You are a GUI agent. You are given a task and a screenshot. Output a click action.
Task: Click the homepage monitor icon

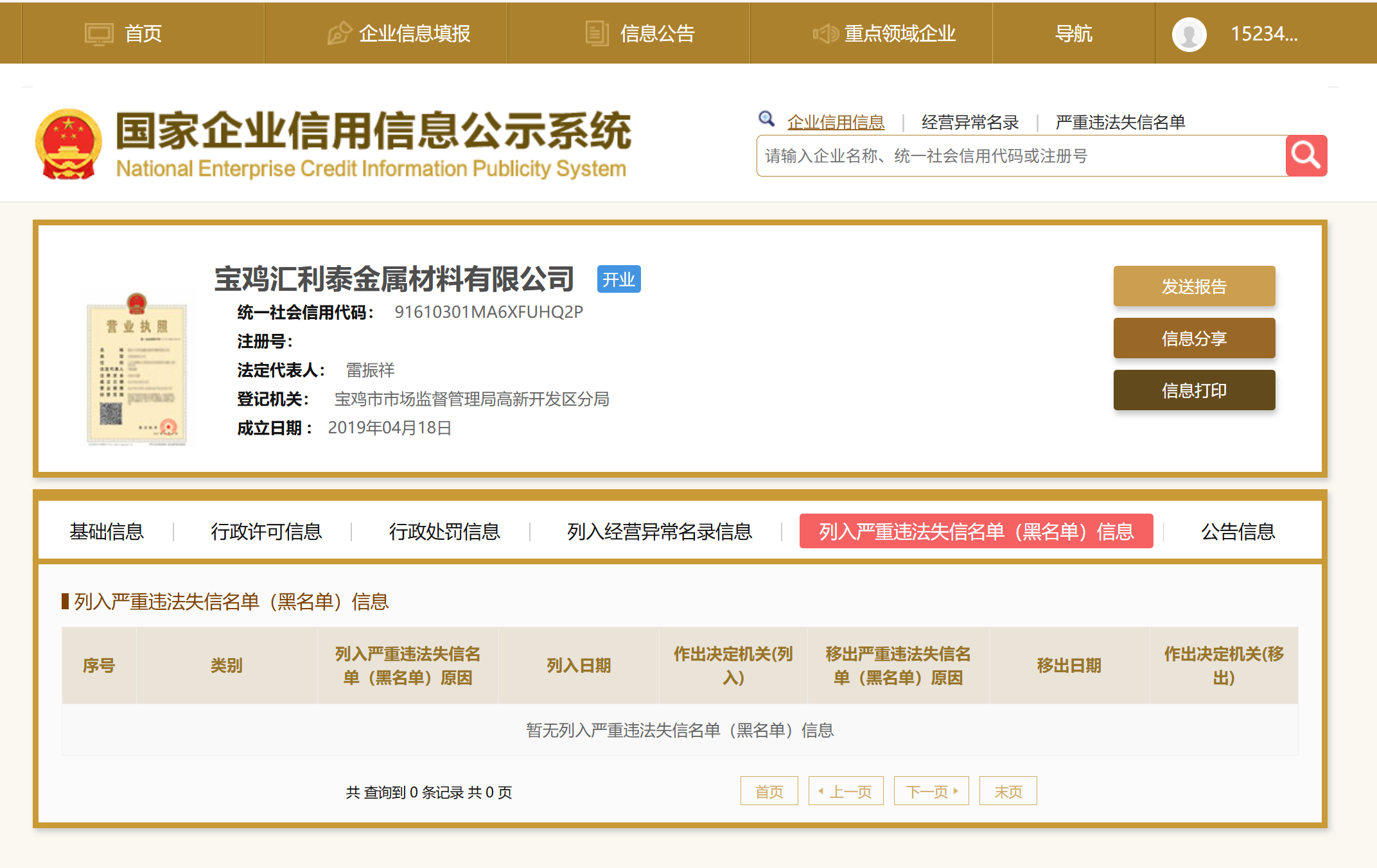click(x=99, y=34)
